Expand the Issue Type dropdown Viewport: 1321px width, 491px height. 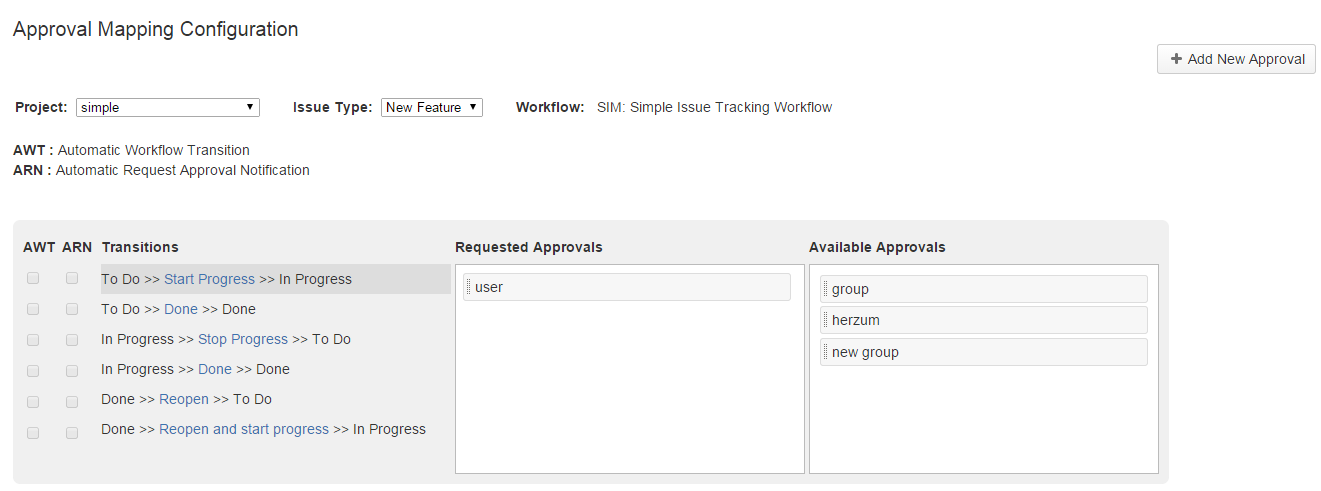click(432, 107)
